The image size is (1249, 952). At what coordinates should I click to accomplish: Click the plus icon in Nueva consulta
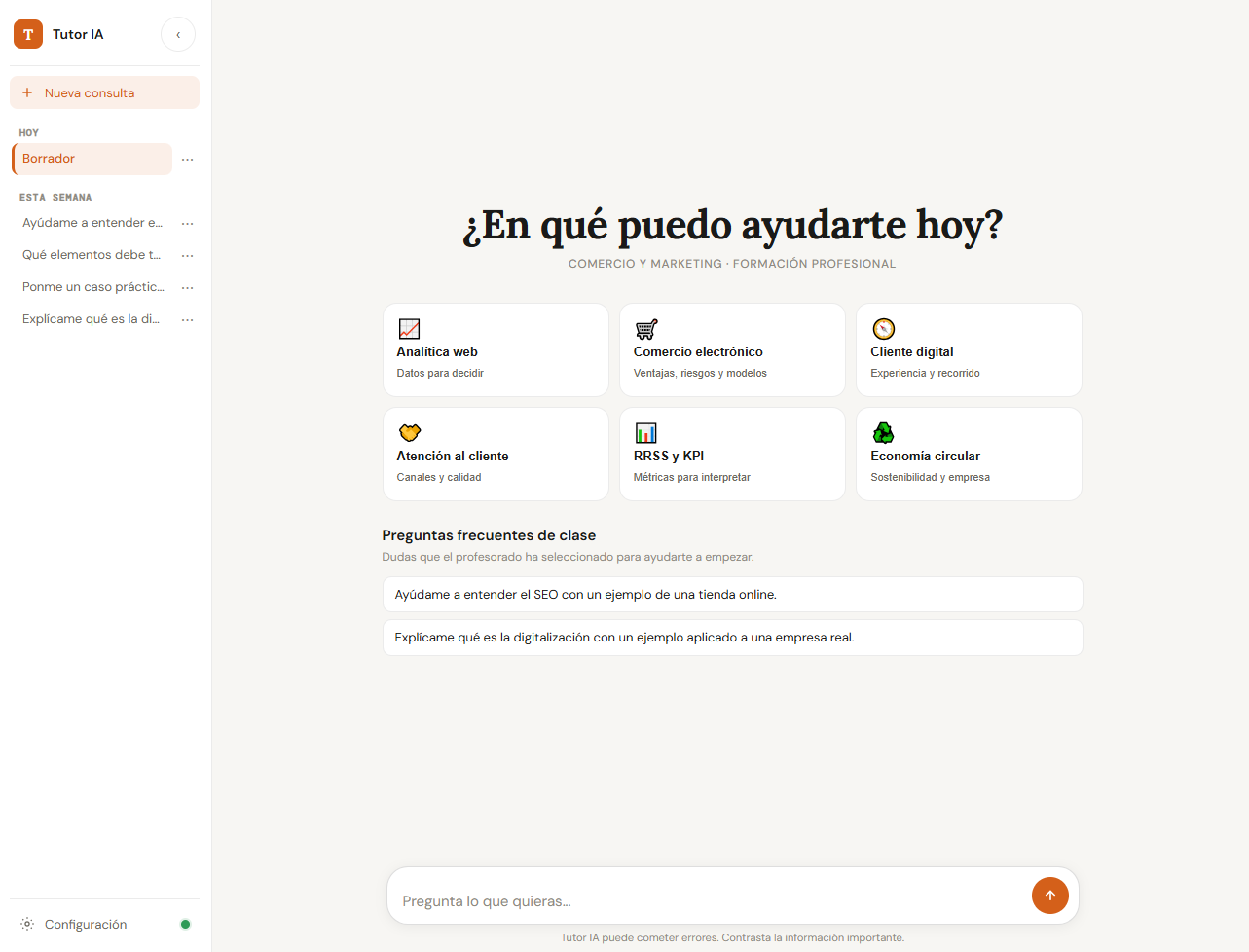pyautogui.click(x=27, y=92)
